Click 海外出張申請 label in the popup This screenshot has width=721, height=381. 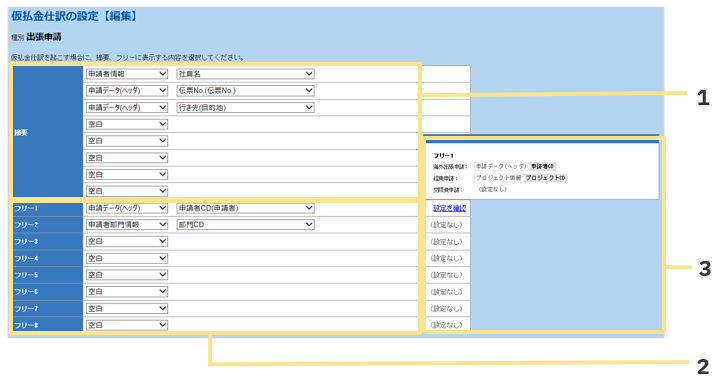[450, 166]
